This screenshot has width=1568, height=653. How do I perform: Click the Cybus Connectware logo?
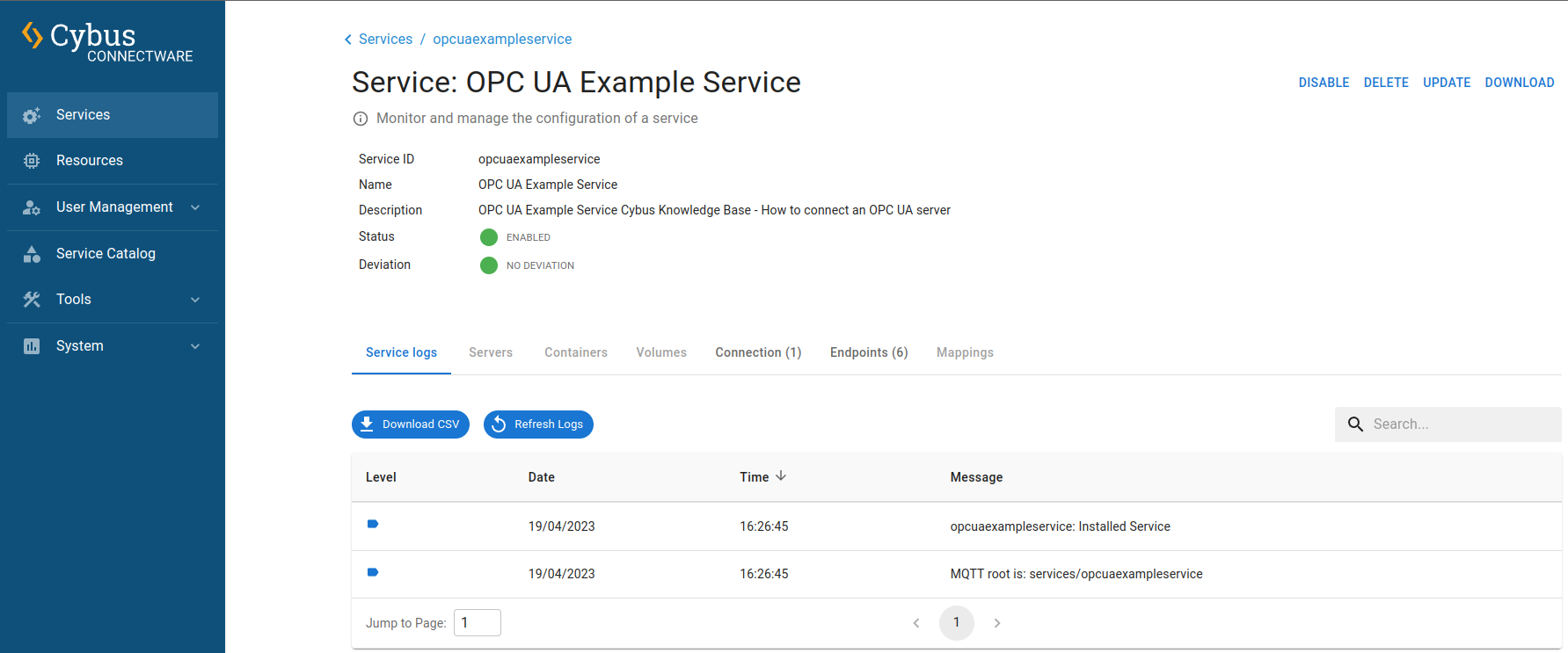tap(107, 41)
